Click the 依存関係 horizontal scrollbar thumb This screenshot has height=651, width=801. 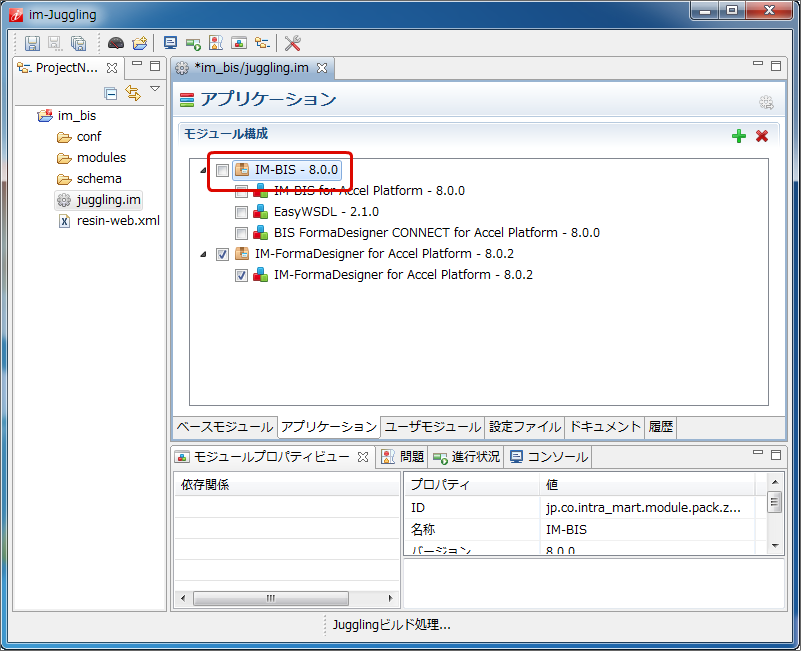271,598
